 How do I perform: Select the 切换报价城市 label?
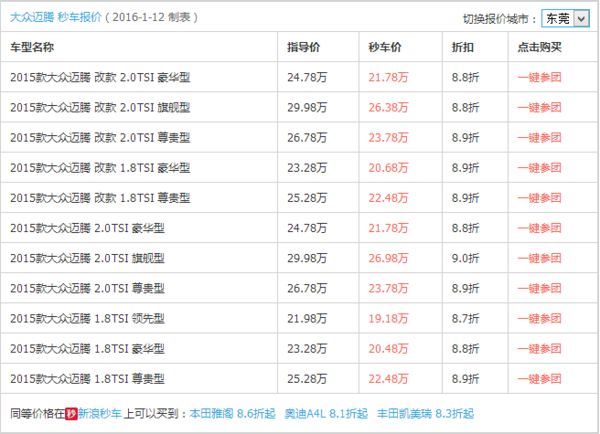click(x=500, y=19)
